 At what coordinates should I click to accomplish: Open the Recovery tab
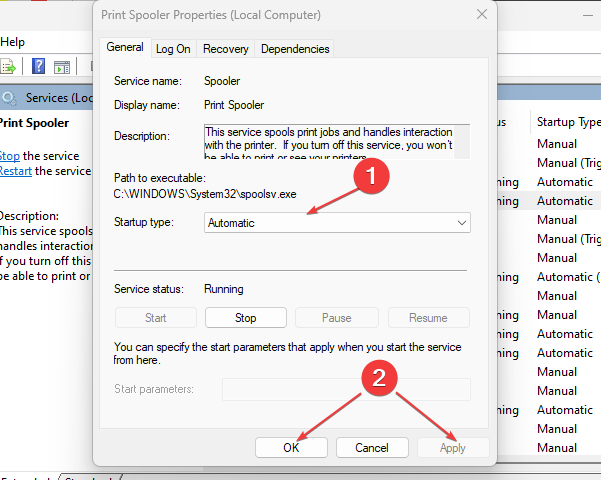[226, 49]
